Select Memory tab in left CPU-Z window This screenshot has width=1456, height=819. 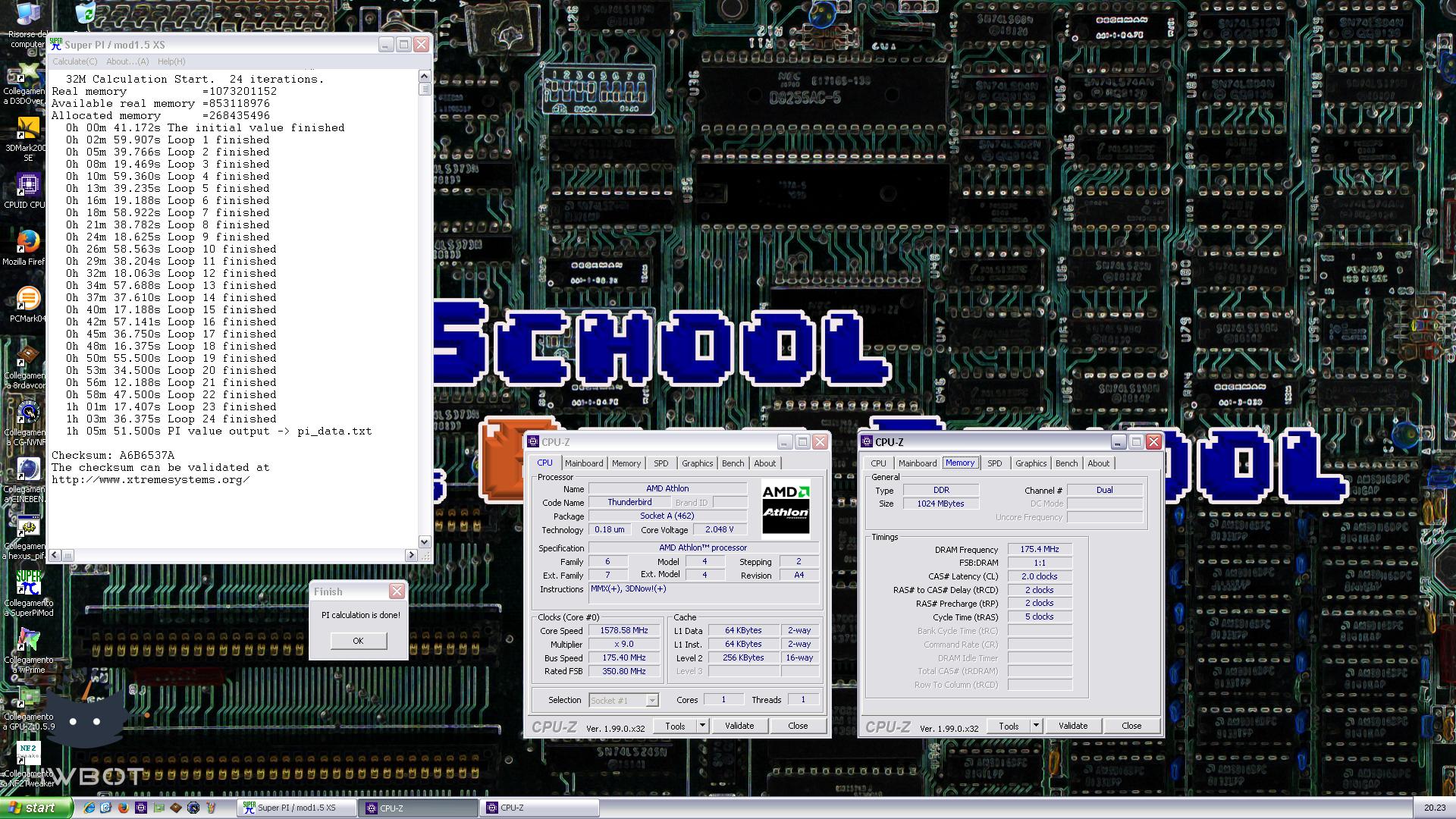[626, 463]
